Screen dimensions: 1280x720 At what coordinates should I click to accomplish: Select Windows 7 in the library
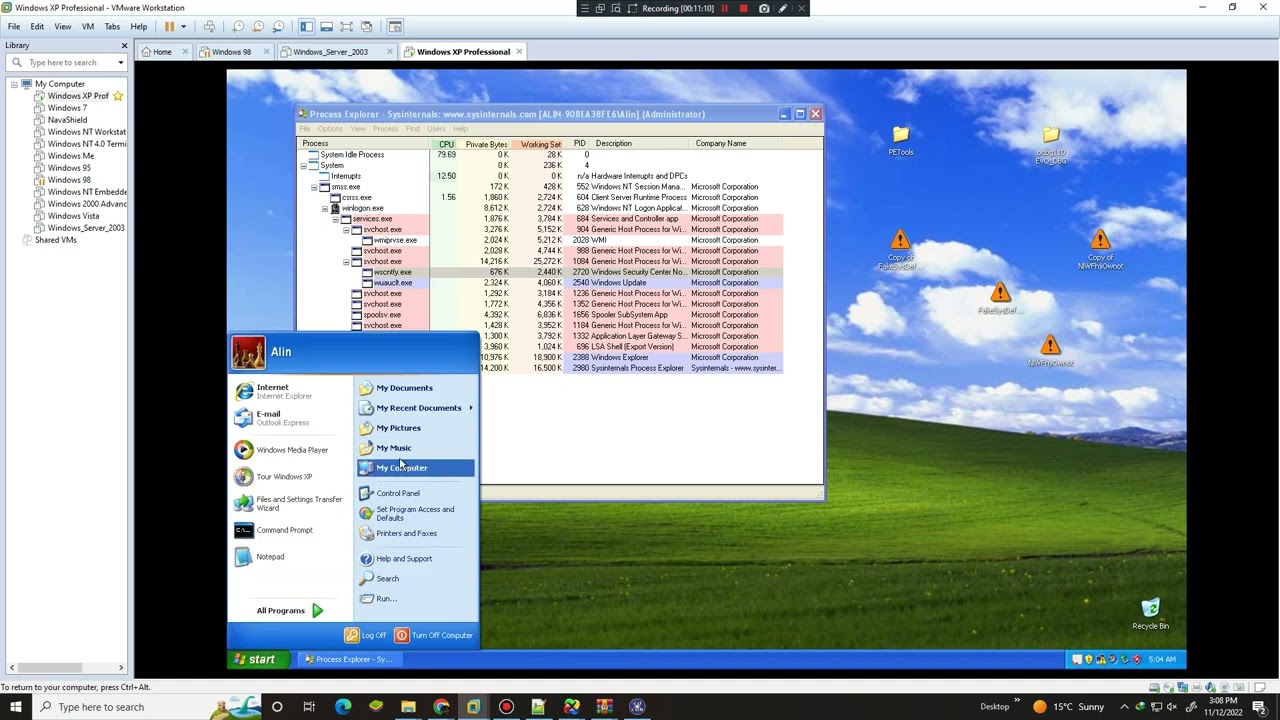[x=67, y=108]
